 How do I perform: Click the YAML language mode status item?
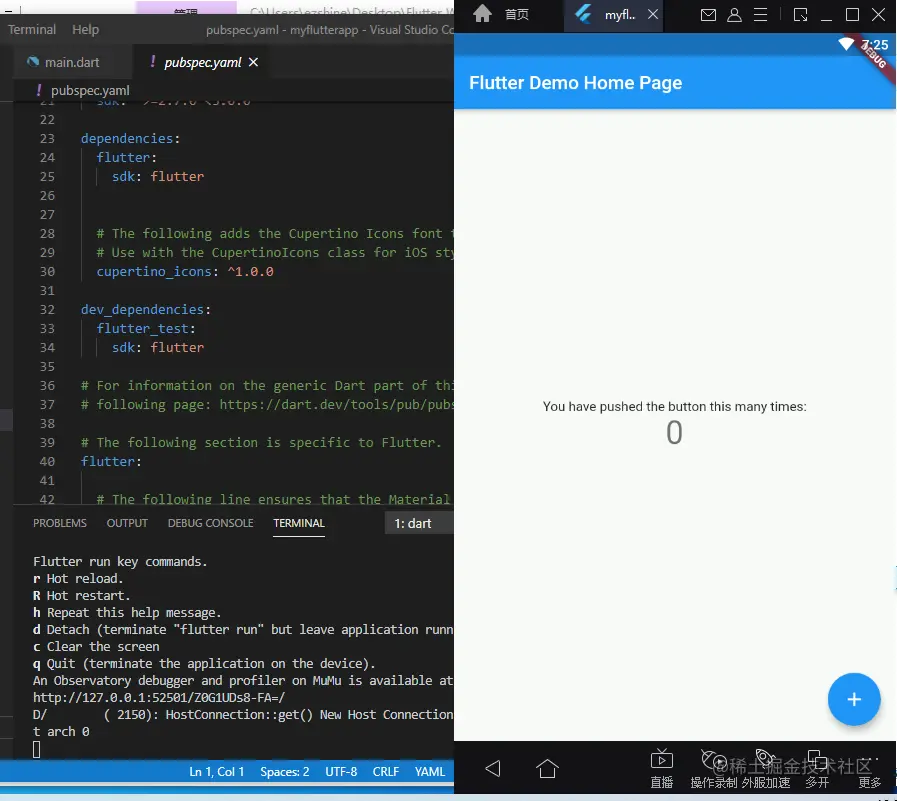[x=430, y=772]
